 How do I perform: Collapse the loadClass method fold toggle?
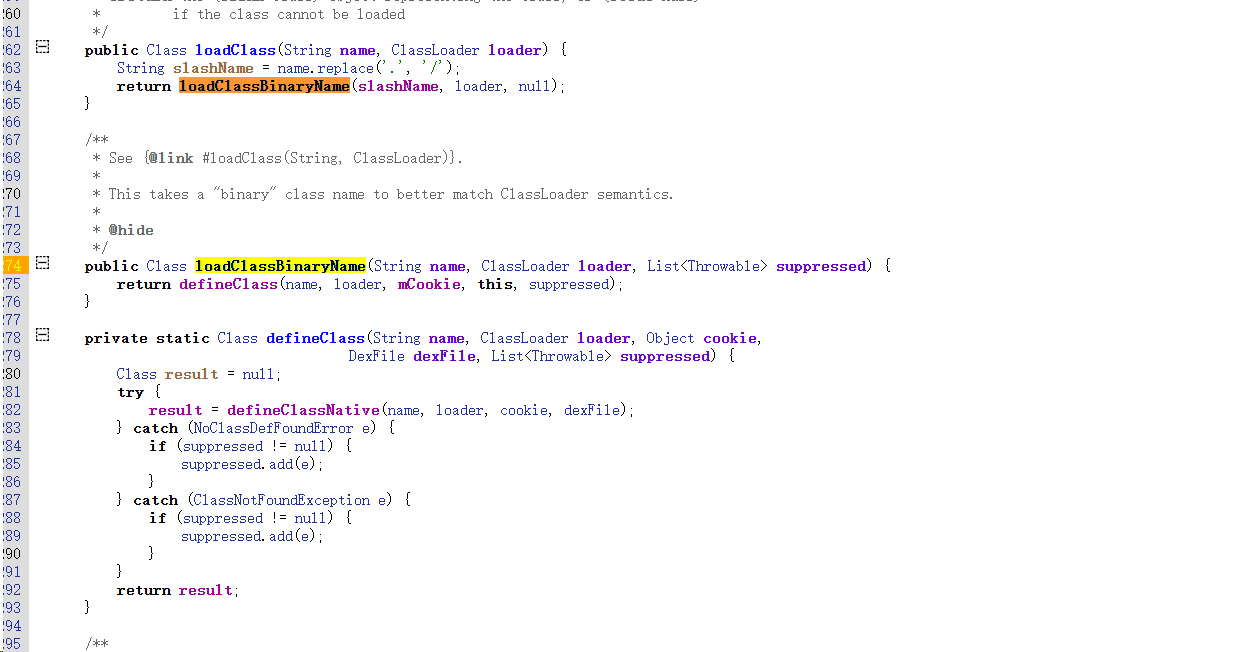pyautogui.click(x=42, y=47)
